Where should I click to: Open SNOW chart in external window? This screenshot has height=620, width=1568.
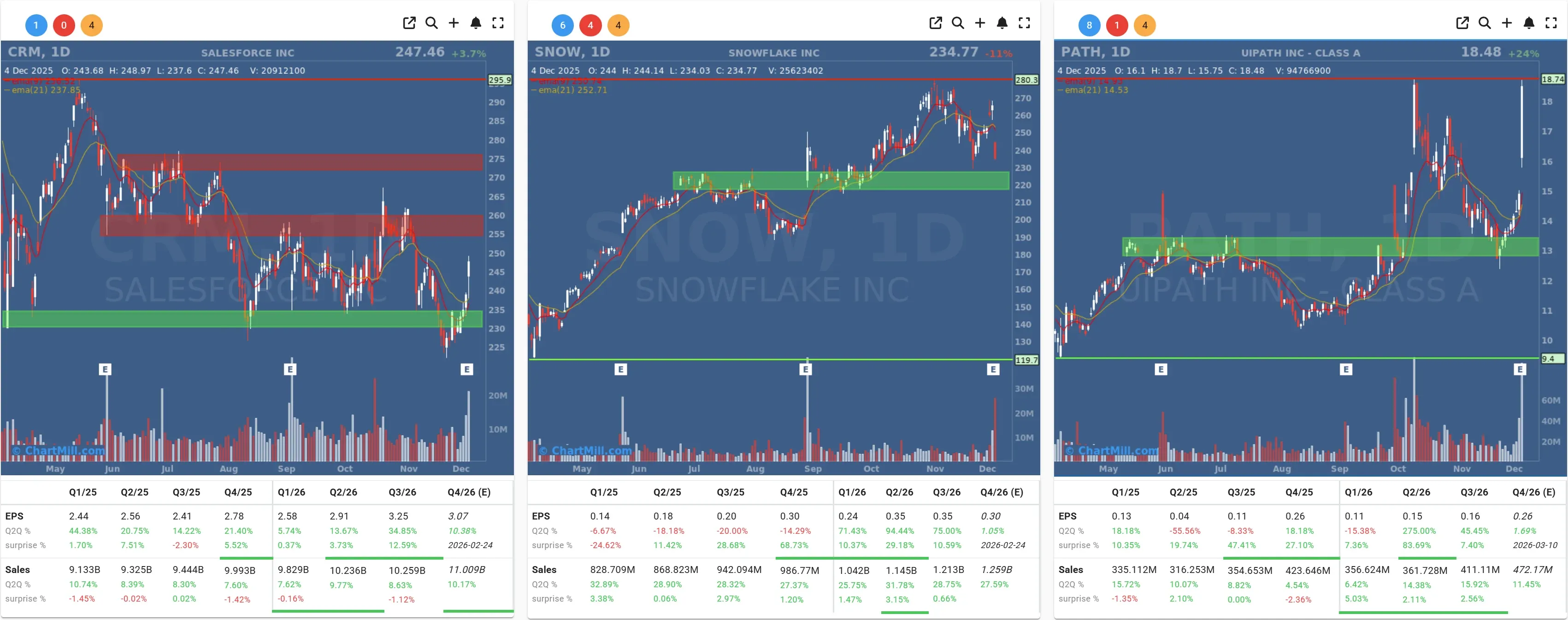click(x=936, y=23)
